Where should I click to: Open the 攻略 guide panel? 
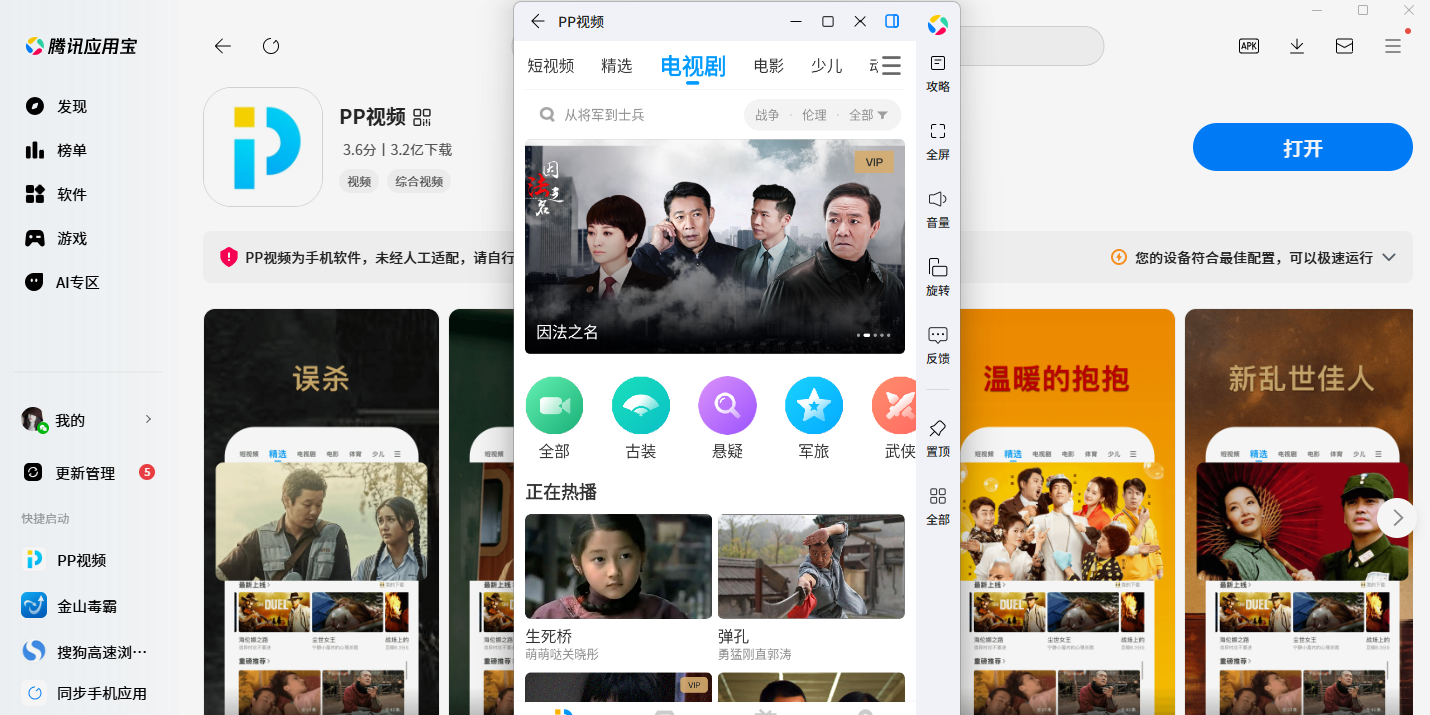pos(938,74)
